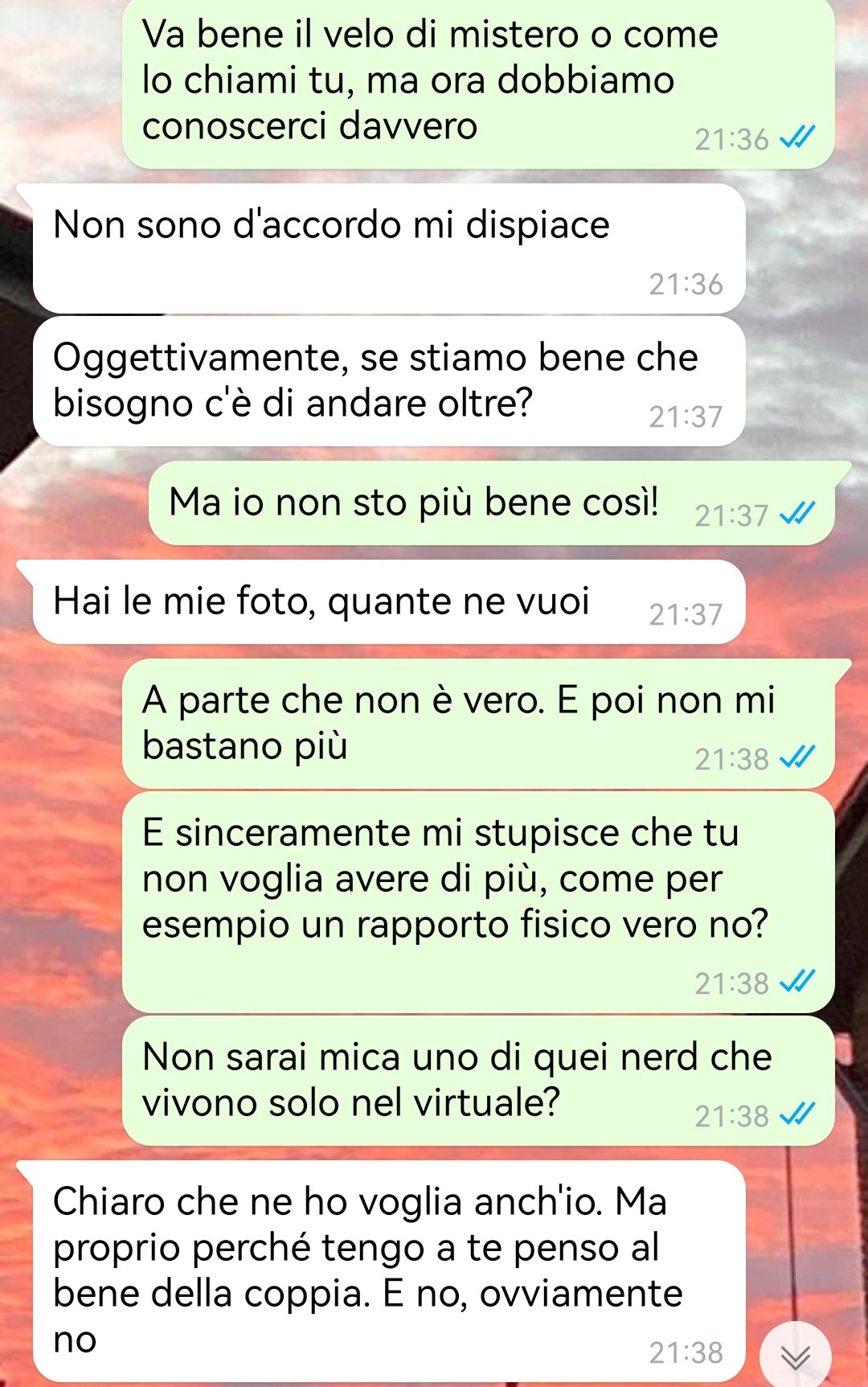Select message 'A parte che non è vero'
The image size is (868, 1387).
pyautogui.click(x=478, y=724)
